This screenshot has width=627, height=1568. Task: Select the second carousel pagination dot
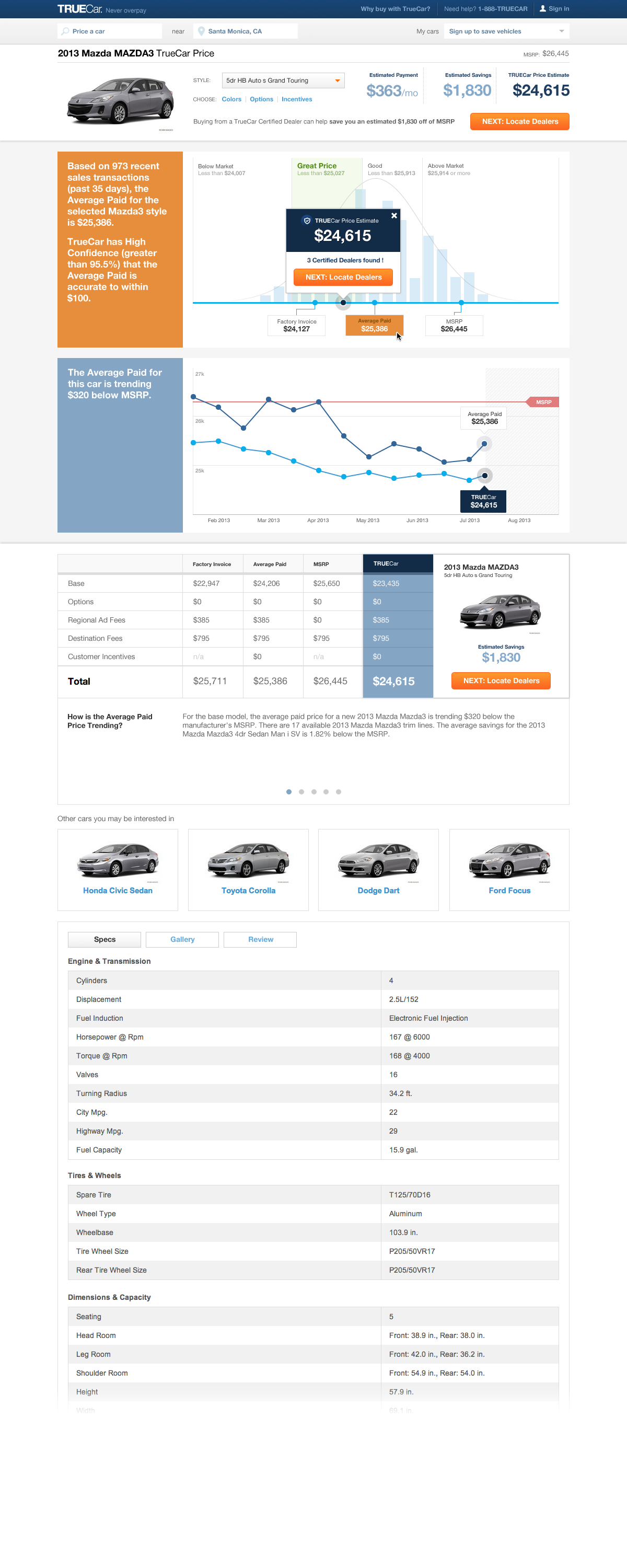tap(301, 792)
